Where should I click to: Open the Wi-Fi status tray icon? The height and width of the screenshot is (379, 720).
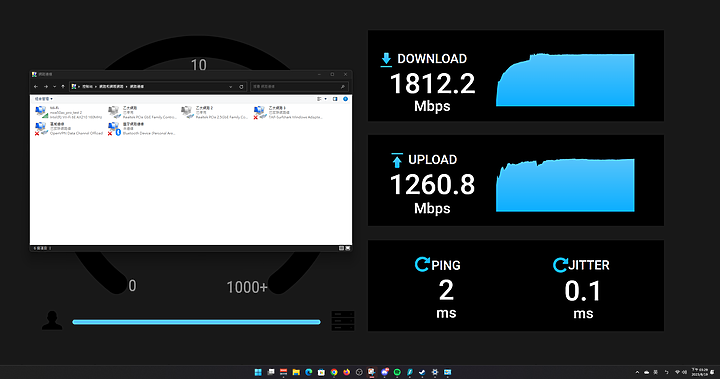tap(677, 372)
